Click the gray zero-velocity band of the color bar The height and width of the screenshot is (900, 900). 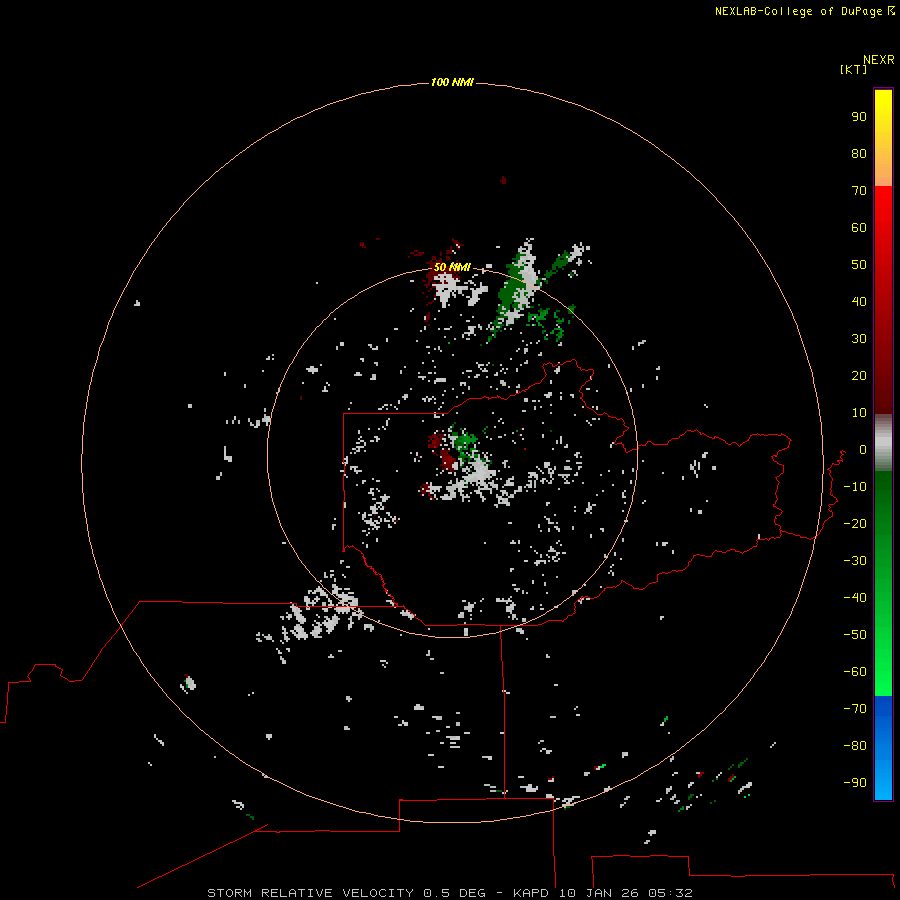[x=883, y=443]
